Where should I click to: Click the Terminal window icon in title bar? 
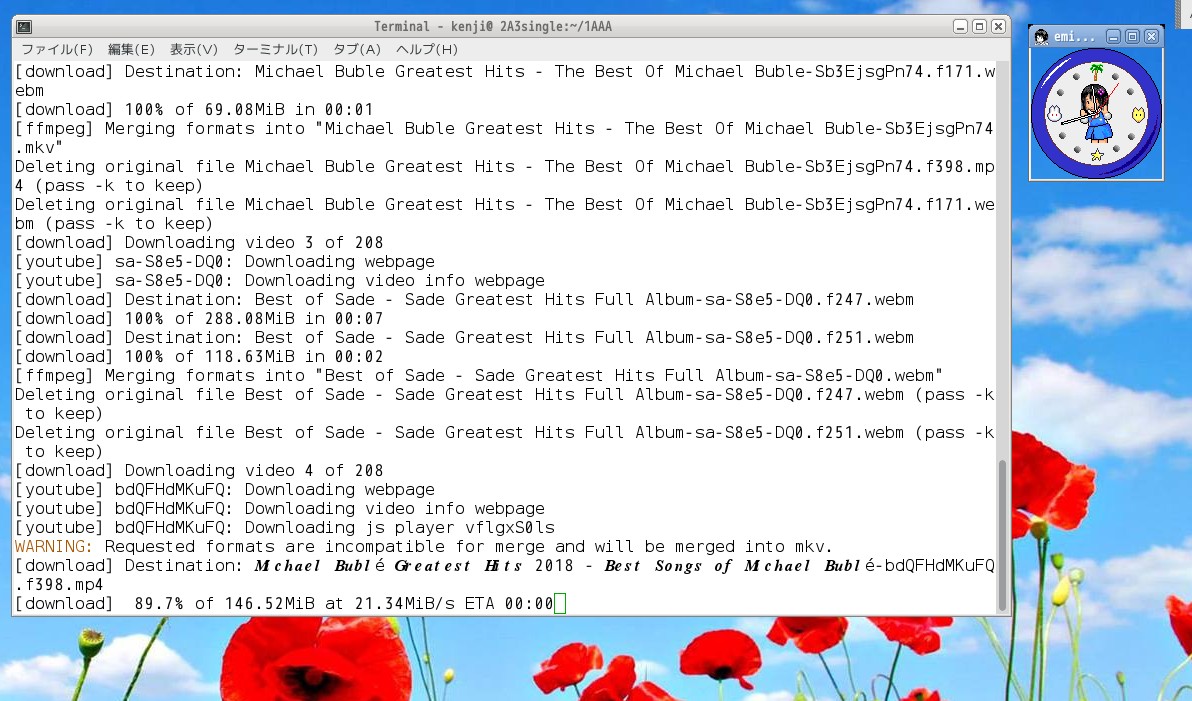tap(24, 27)
